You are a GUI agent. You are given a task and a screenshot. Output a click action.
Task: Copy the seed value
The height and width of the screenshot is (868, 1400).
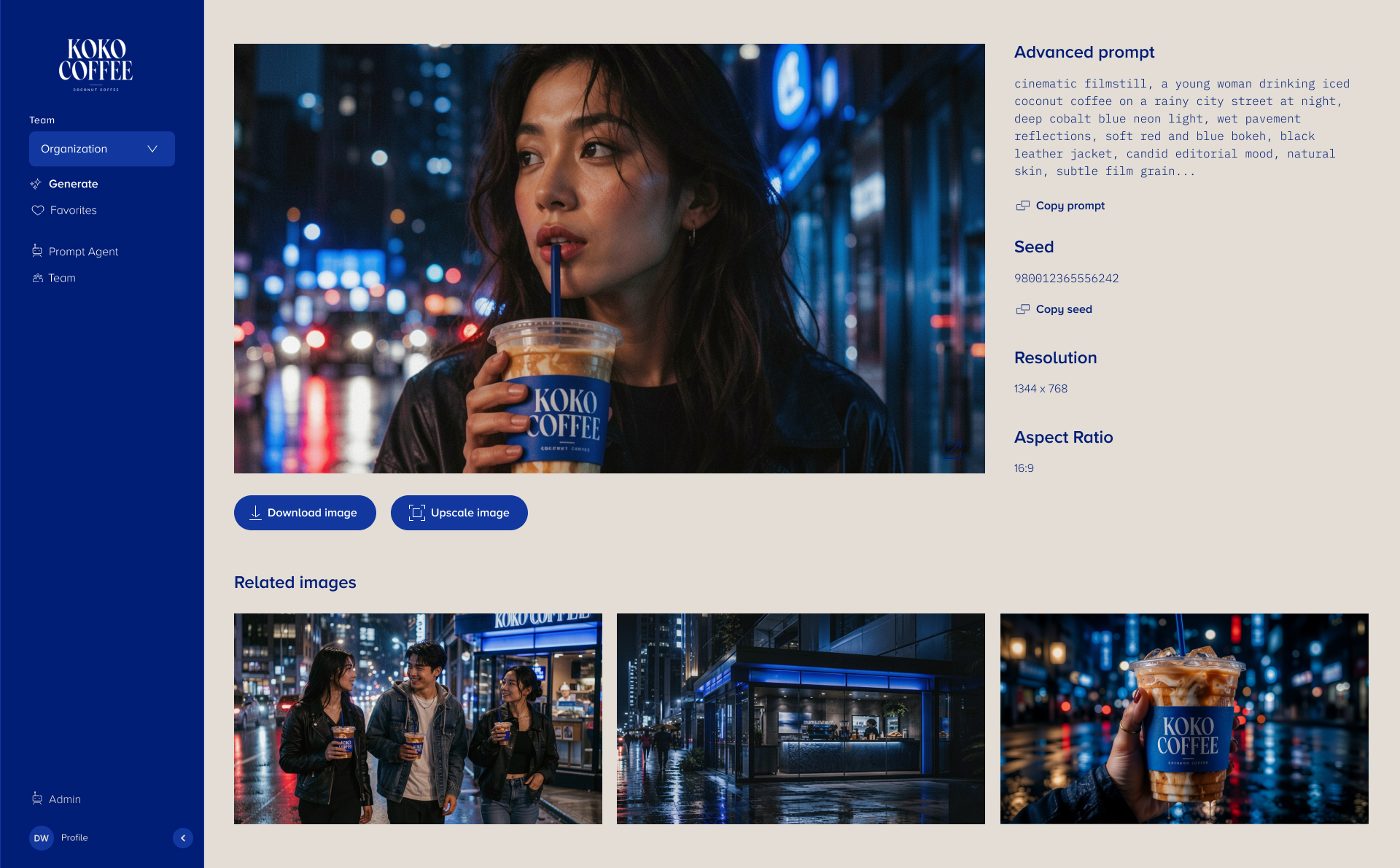click(1054, 309)
